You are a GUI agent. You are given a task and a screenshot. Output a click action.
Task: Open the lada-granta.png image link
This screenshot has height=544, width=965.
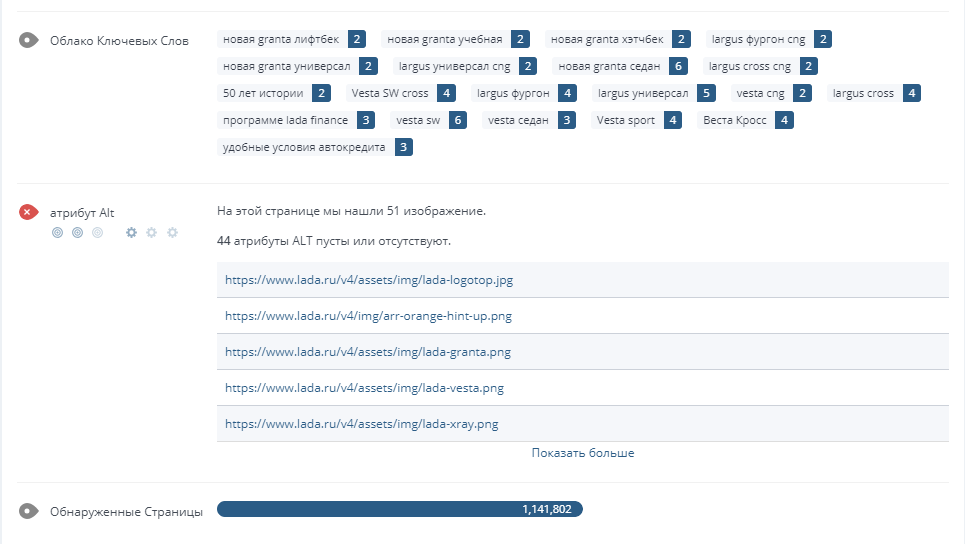(367, 352)
